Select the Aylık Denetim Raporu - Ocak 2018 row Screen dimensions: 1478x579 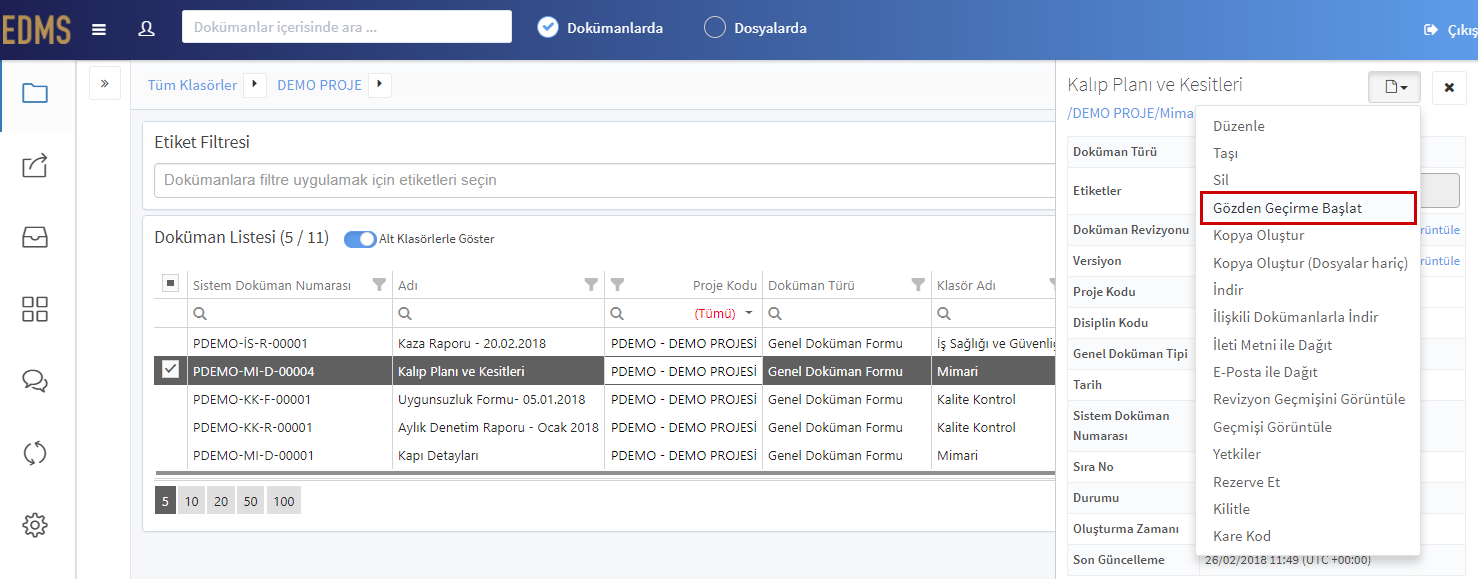pos(605,427)
